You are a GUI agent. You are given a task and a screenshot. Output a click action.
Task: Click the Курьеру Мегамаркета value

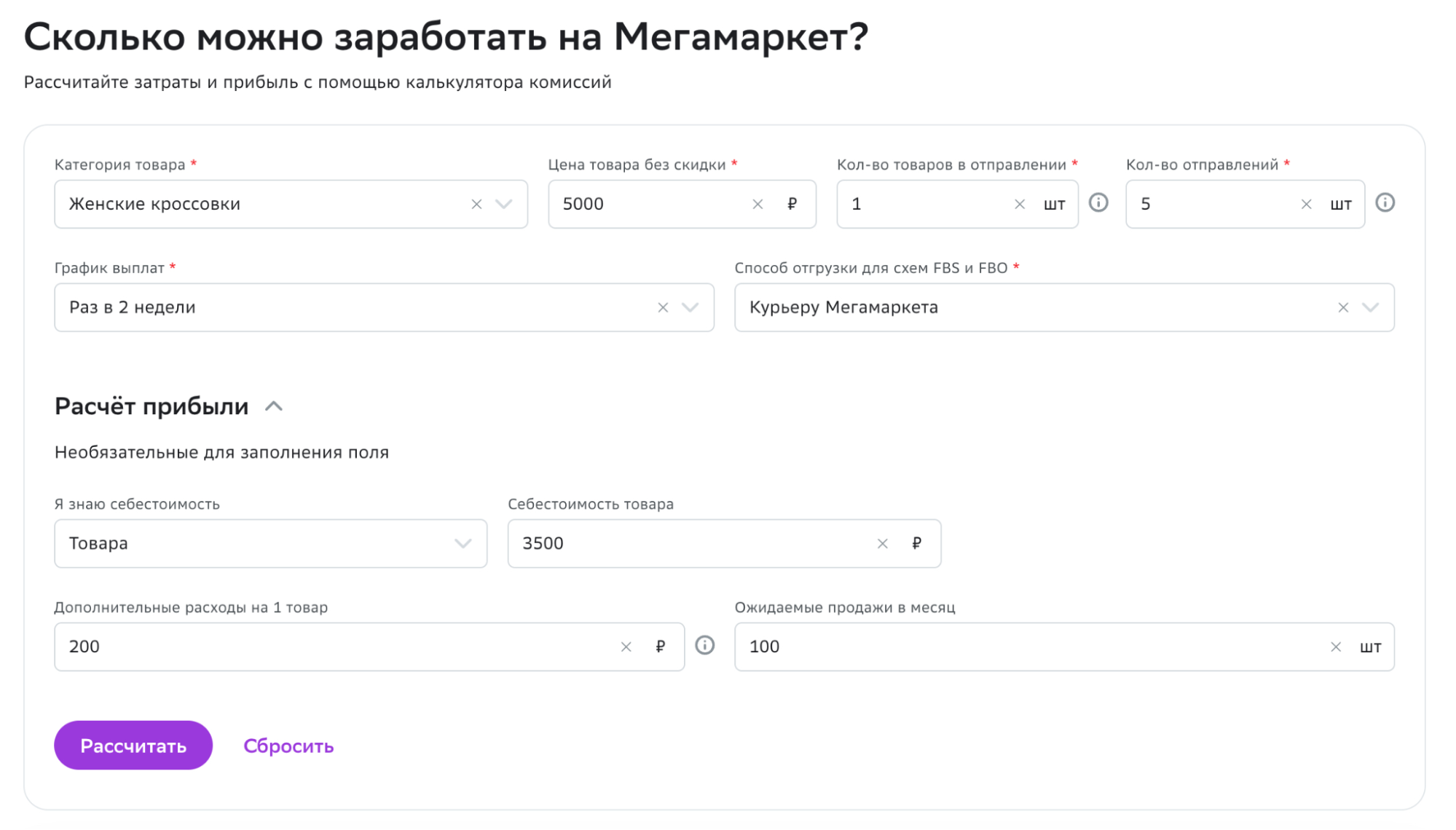(843, 308)
